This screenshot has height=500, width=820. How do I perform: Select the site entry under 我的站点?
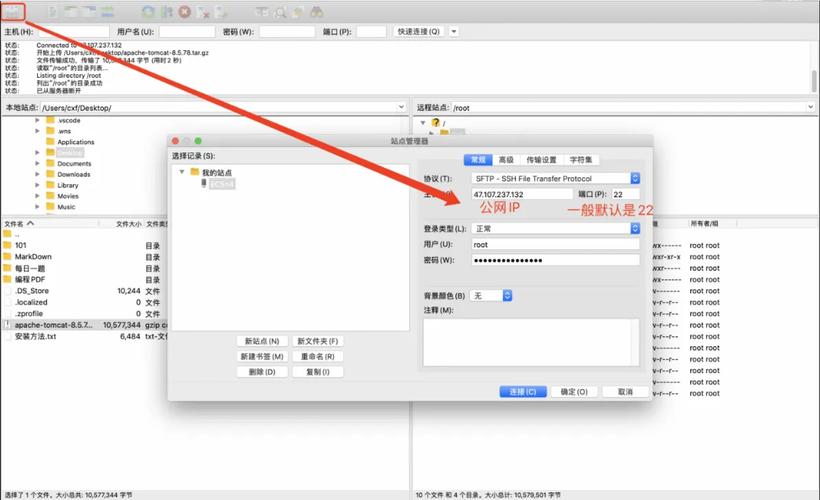(222, 184)
